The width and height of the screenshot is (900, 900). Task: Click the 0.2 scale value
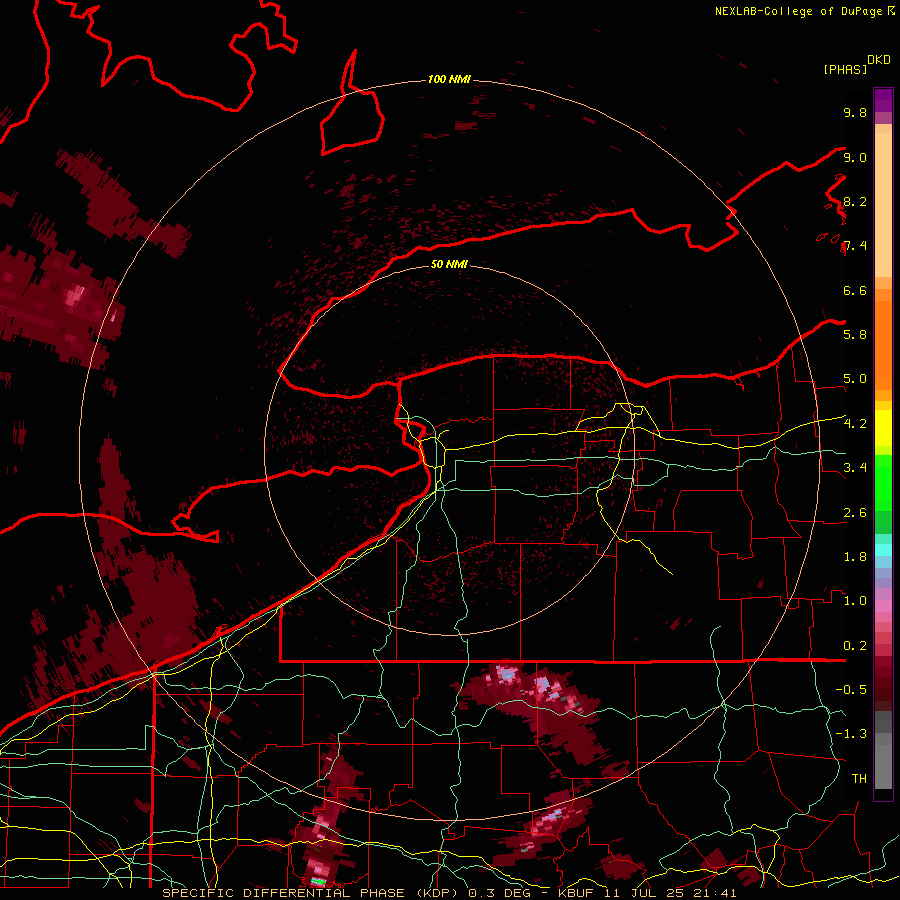tap(855, 646)
